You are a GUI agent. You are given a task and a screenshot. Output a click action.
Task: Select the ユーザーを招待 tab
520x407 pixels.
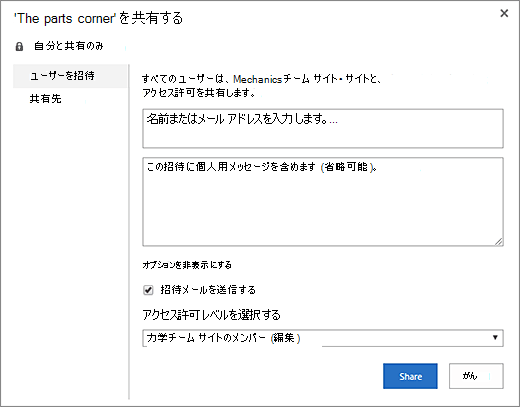70,76
